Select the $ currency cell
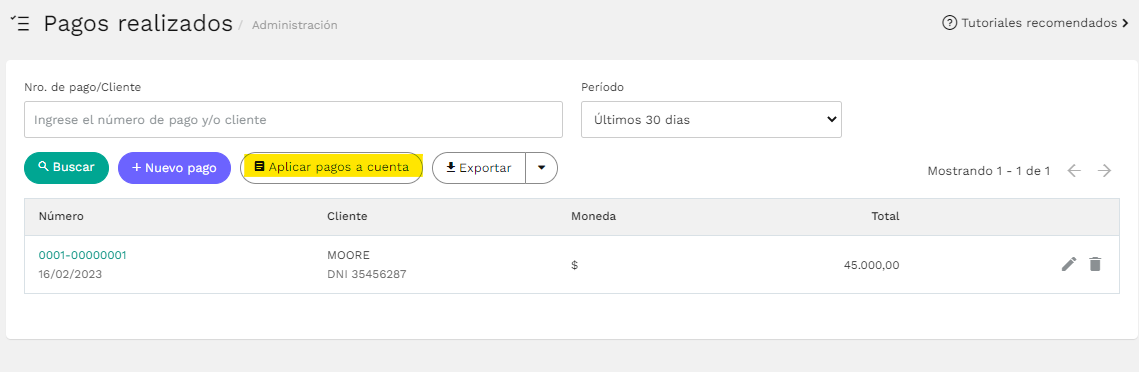The width and height of the screenshot is (1139, 372). click(x=575, y=265)
